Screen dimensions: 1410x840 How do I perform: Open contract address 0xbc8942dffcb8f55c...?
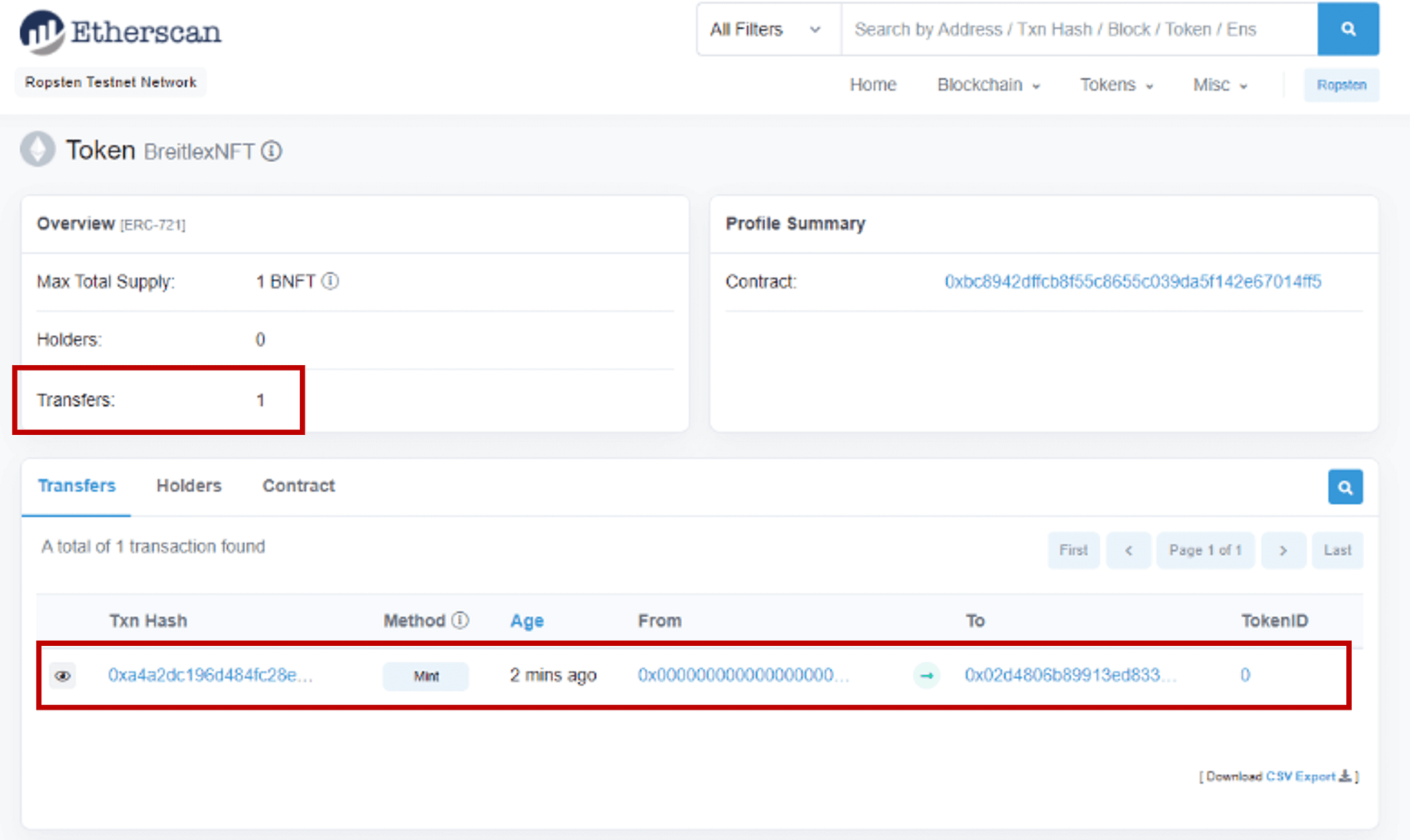click(x=1133, y=282)
